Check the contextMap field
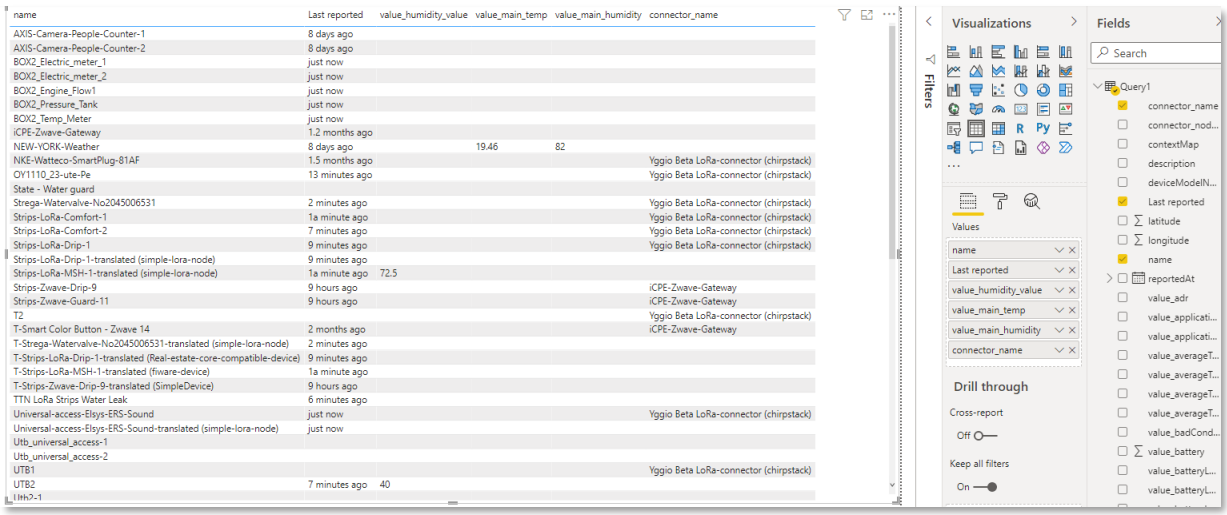The height and width of the screenshot is (515, 1227). (1122, 144)
